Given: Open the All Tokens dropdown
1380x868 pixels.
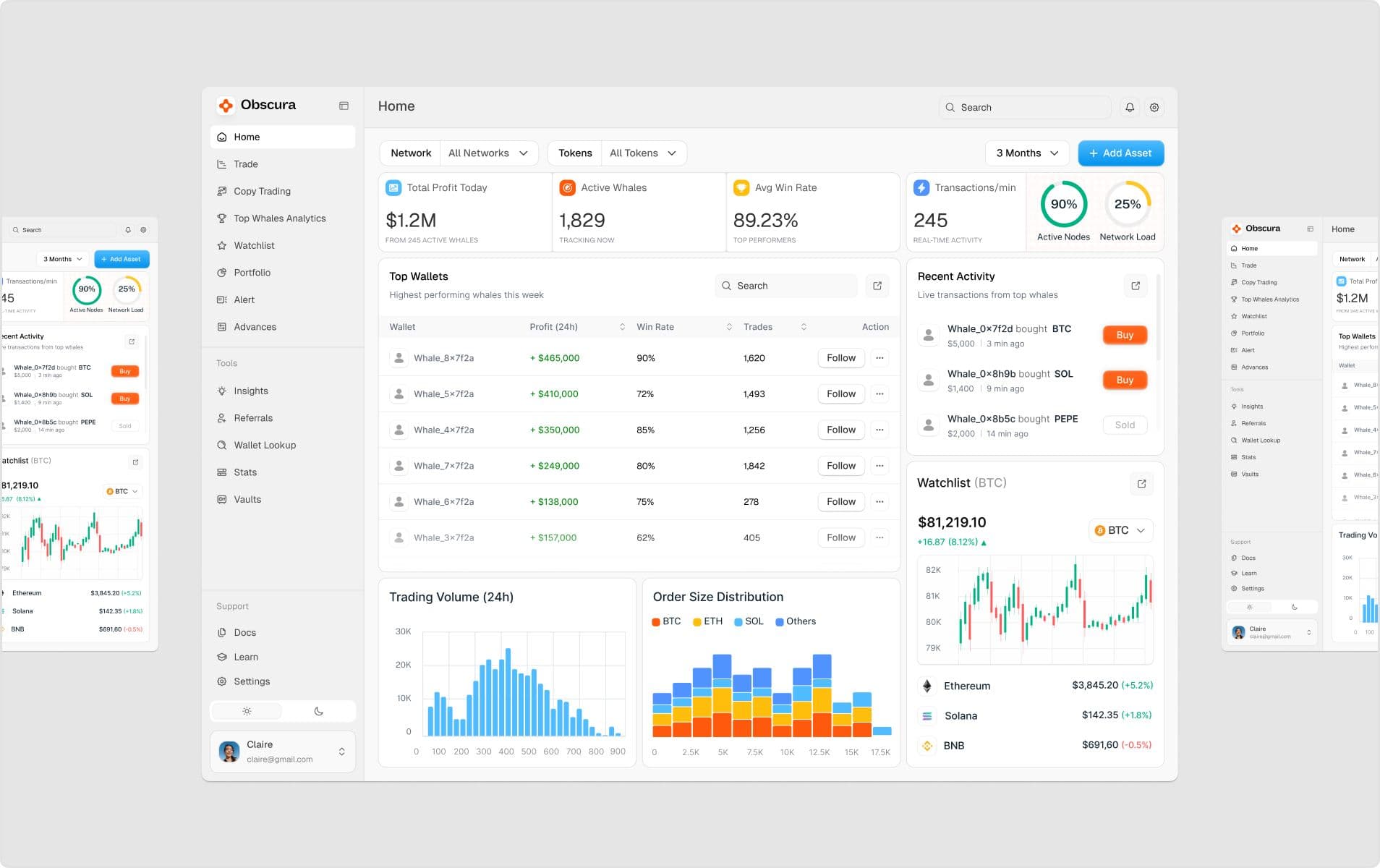Looking at the screenshot, I should 643,153.
